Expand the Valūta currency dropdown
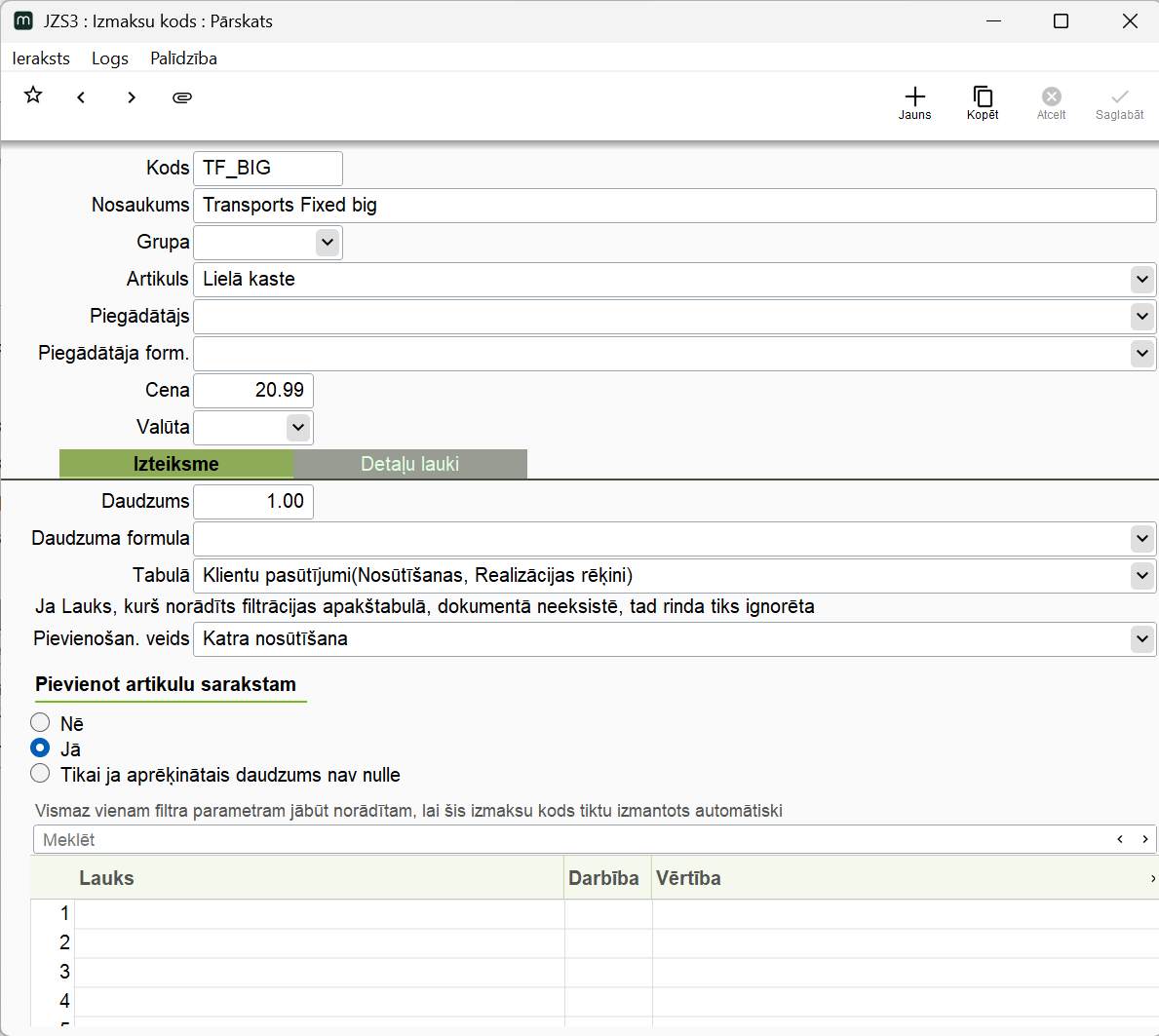1159x1036 pixels. (x=298, y=427)
